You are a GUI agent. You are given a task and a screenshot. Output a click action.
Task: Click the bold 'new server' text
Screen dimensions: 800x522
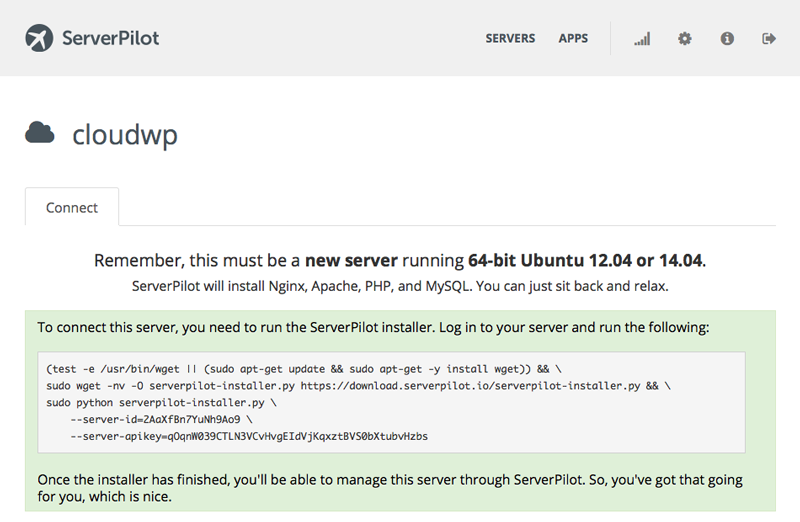point(351,260)
